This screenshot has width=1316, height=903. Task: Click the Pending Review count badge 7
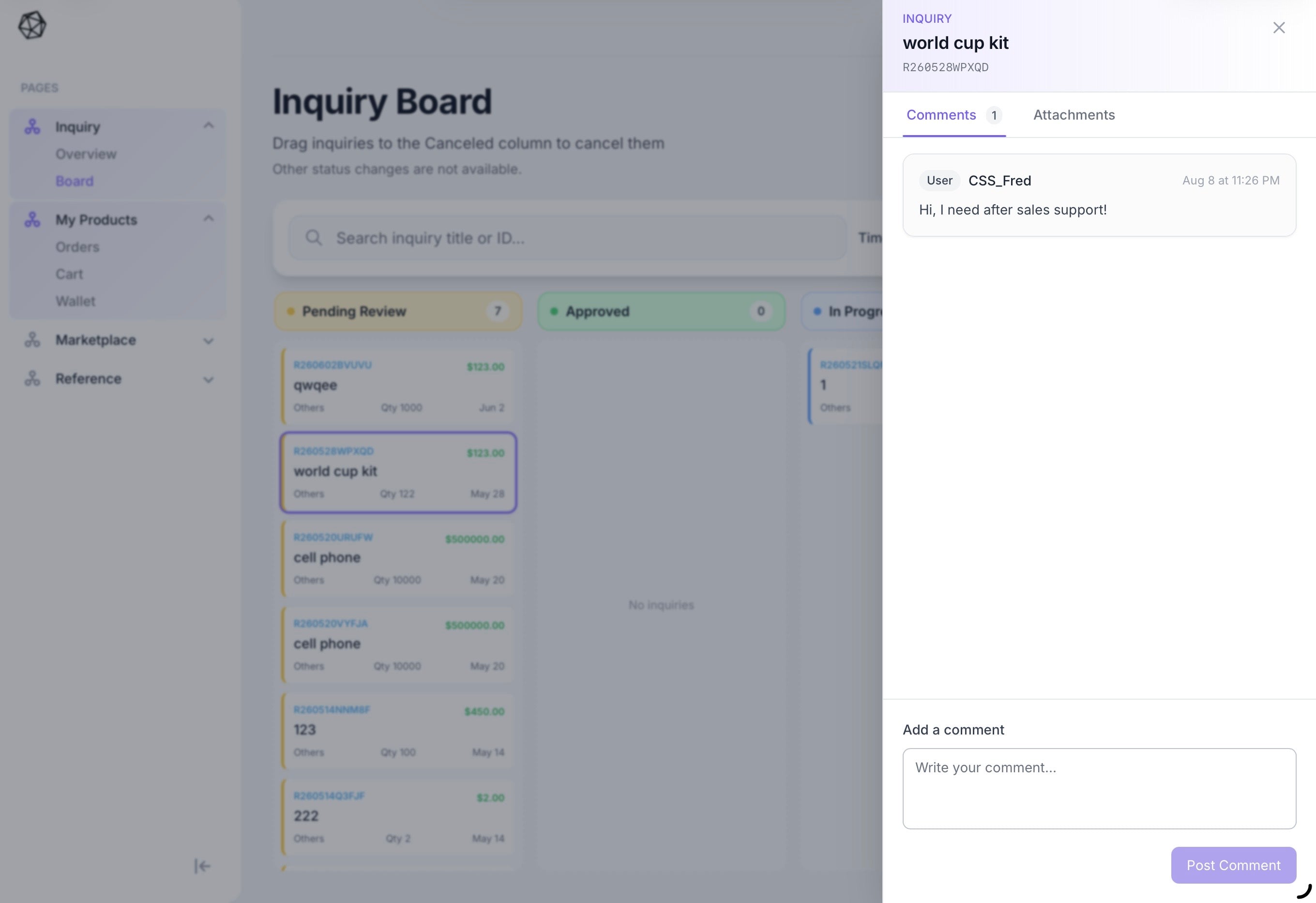coord(497,311)
